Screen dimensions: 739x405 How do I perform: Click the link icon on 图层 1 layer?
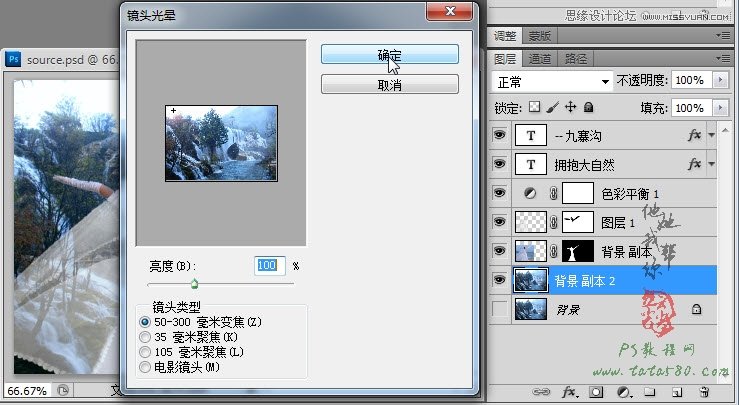554,222
